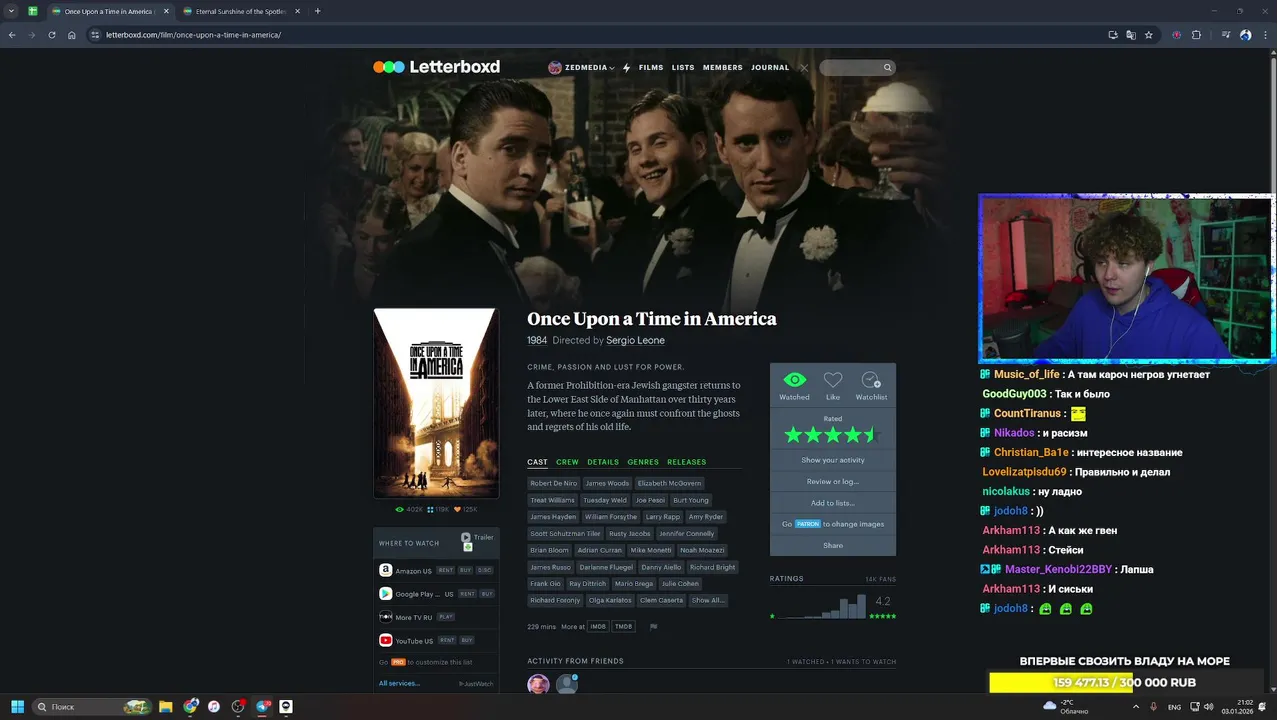Click the ratings histogram bars
Image resolution: width=1277 pixels, height=720 pixels.
(x=823, y=606)
